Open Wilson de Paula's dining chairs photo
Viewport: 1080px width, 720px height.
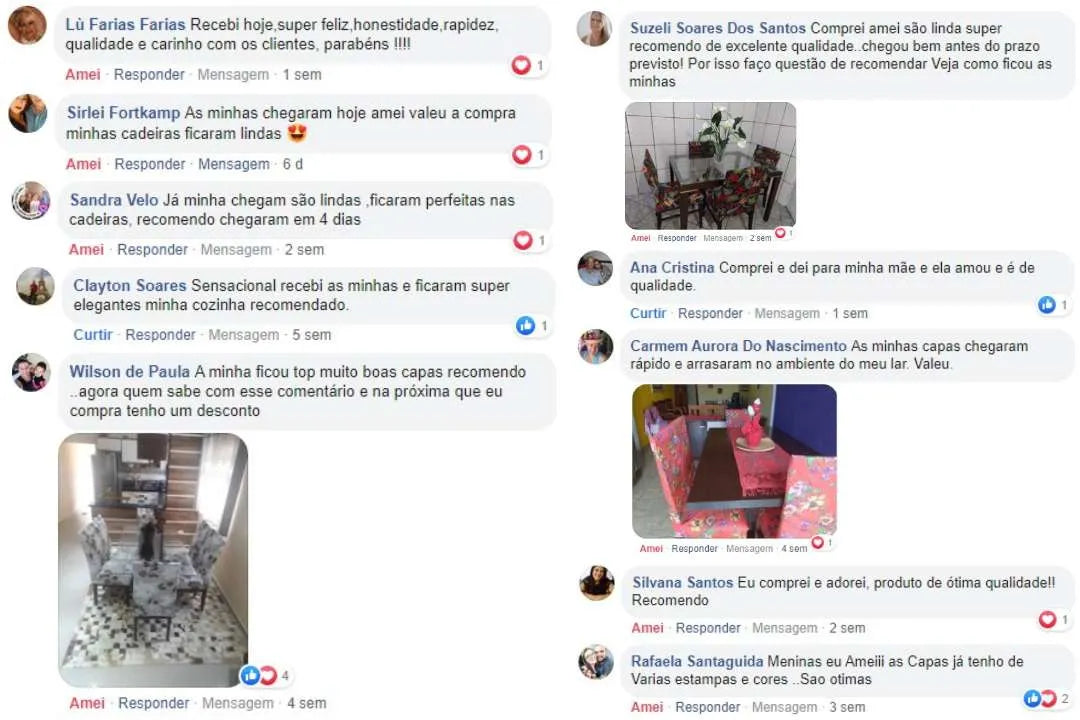click(x=153, y=559)
